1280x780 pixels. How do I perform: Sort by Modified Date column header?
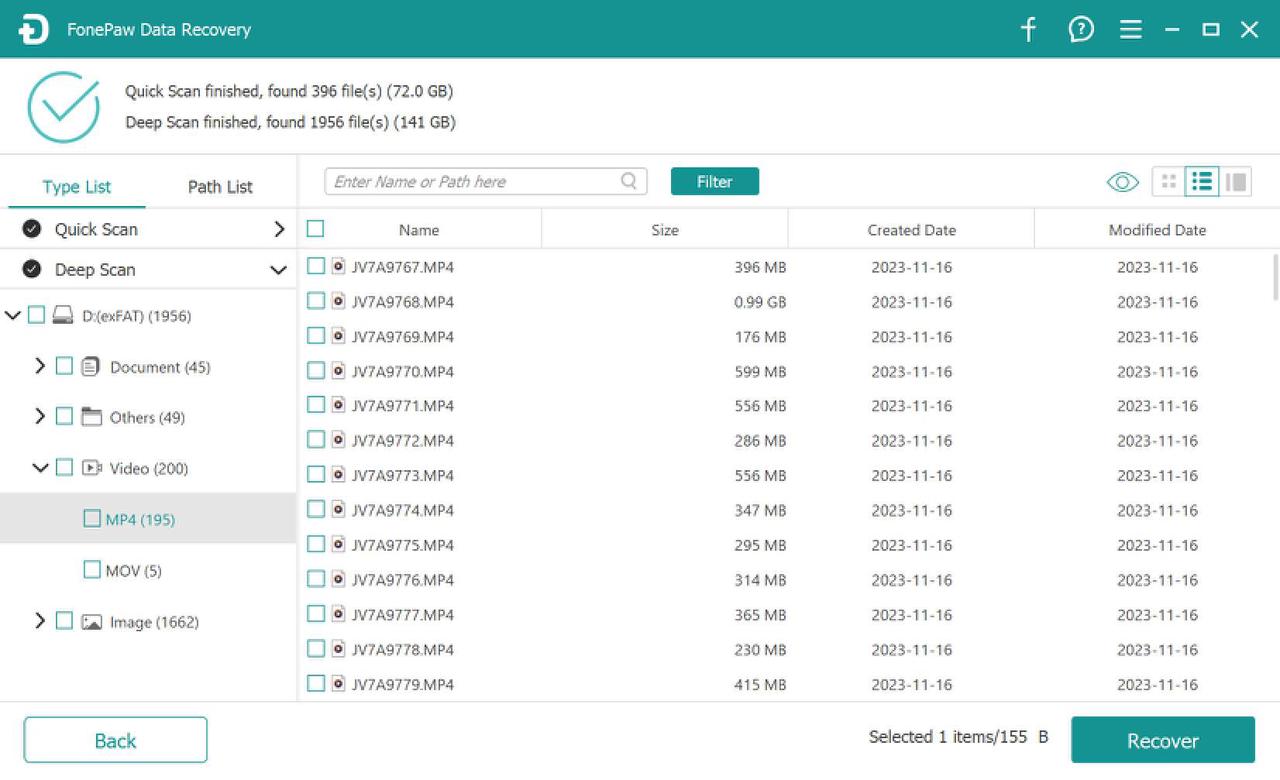(x=1157, y=230)
